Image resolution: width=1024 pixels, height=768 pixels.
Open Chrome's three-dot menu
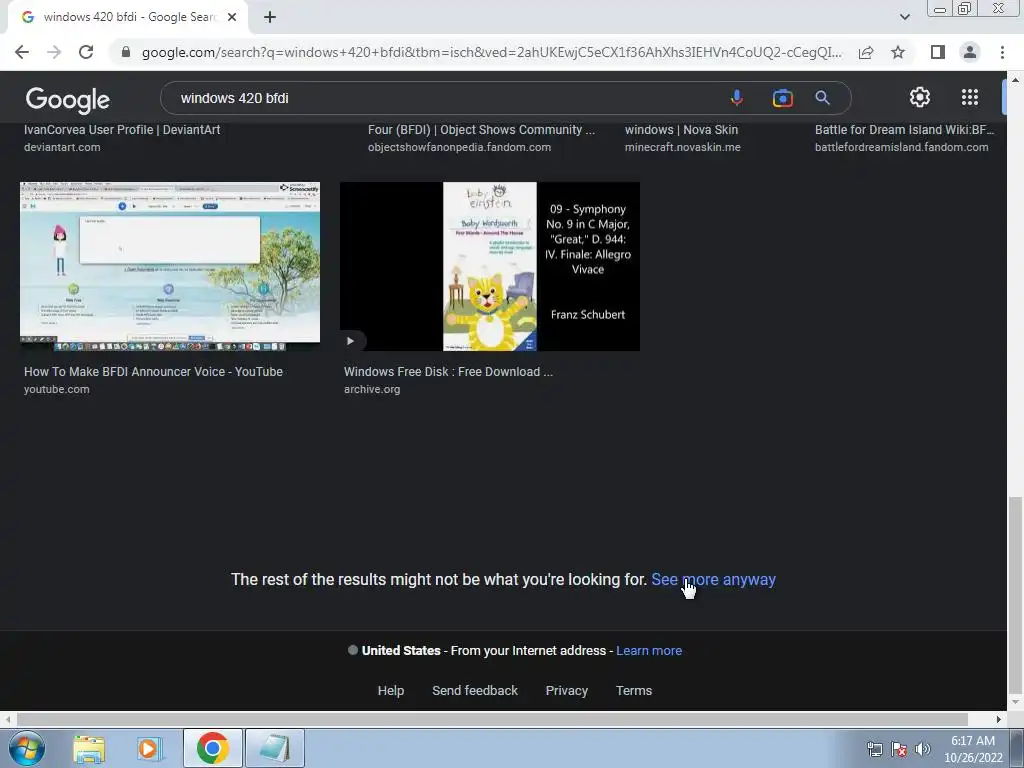1002,52
